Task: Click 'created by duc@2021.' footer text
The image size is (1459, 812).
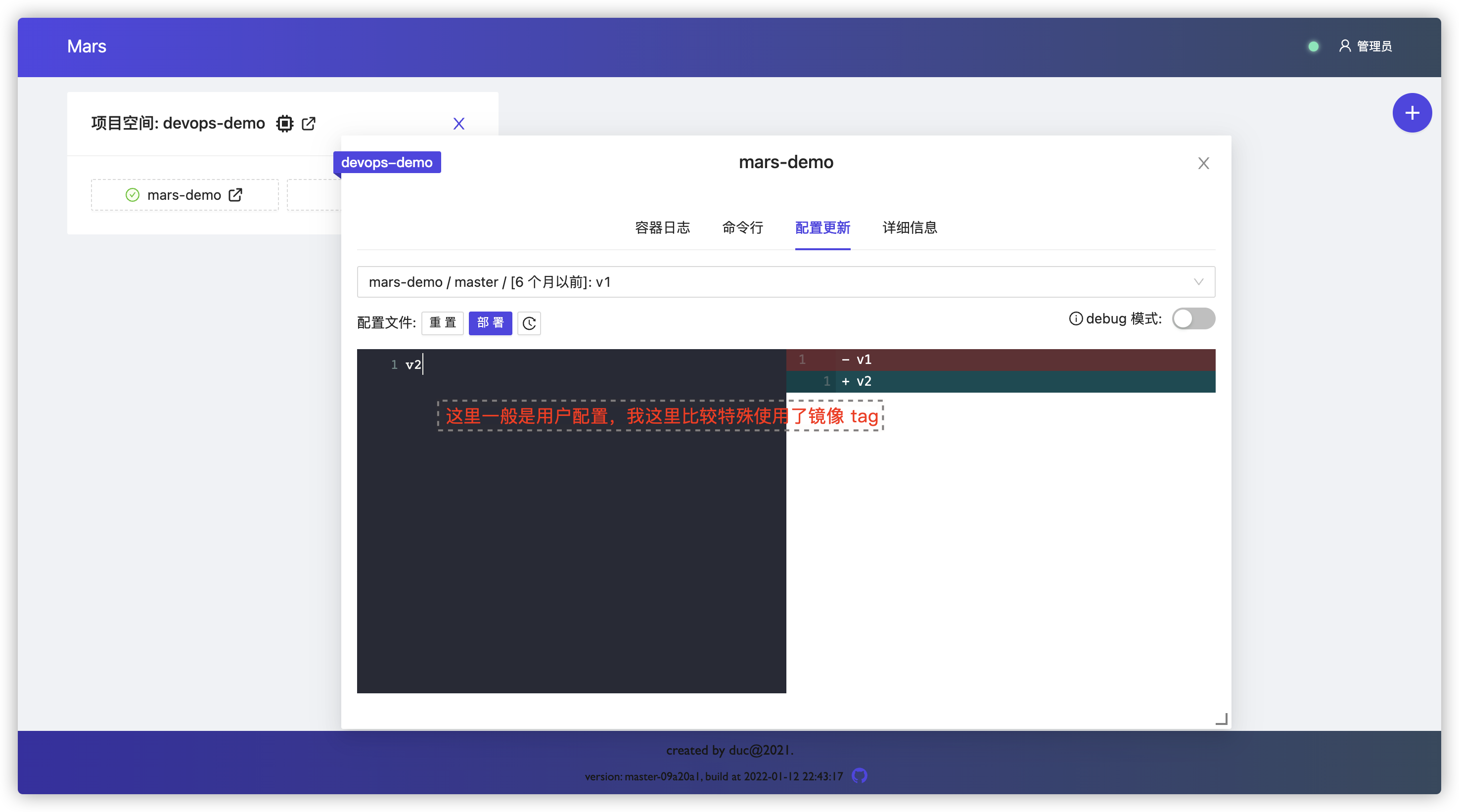Action: [x=729, y=750]
